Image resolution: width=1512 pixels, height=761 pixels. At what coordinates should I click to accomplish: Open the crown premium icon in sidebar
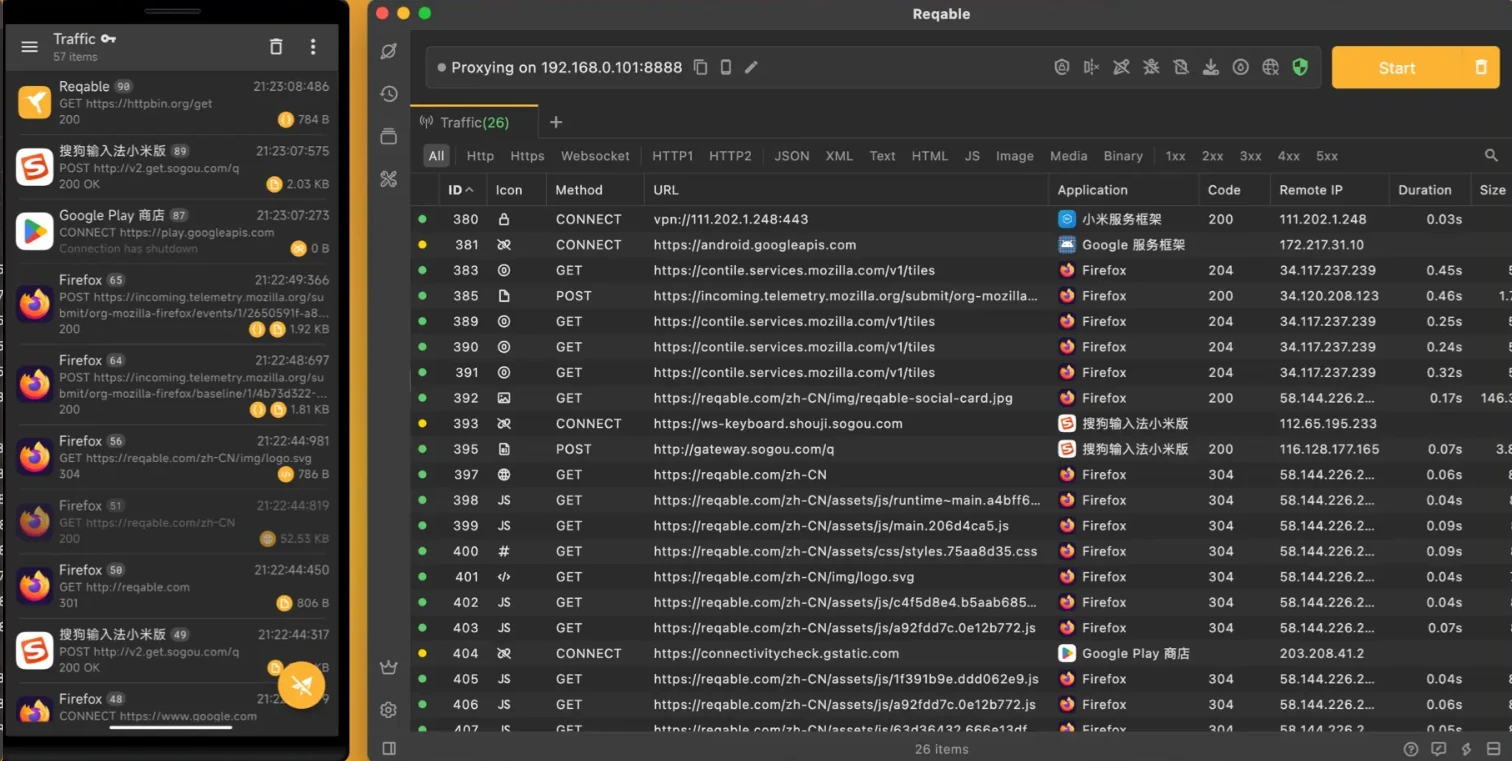389,668
